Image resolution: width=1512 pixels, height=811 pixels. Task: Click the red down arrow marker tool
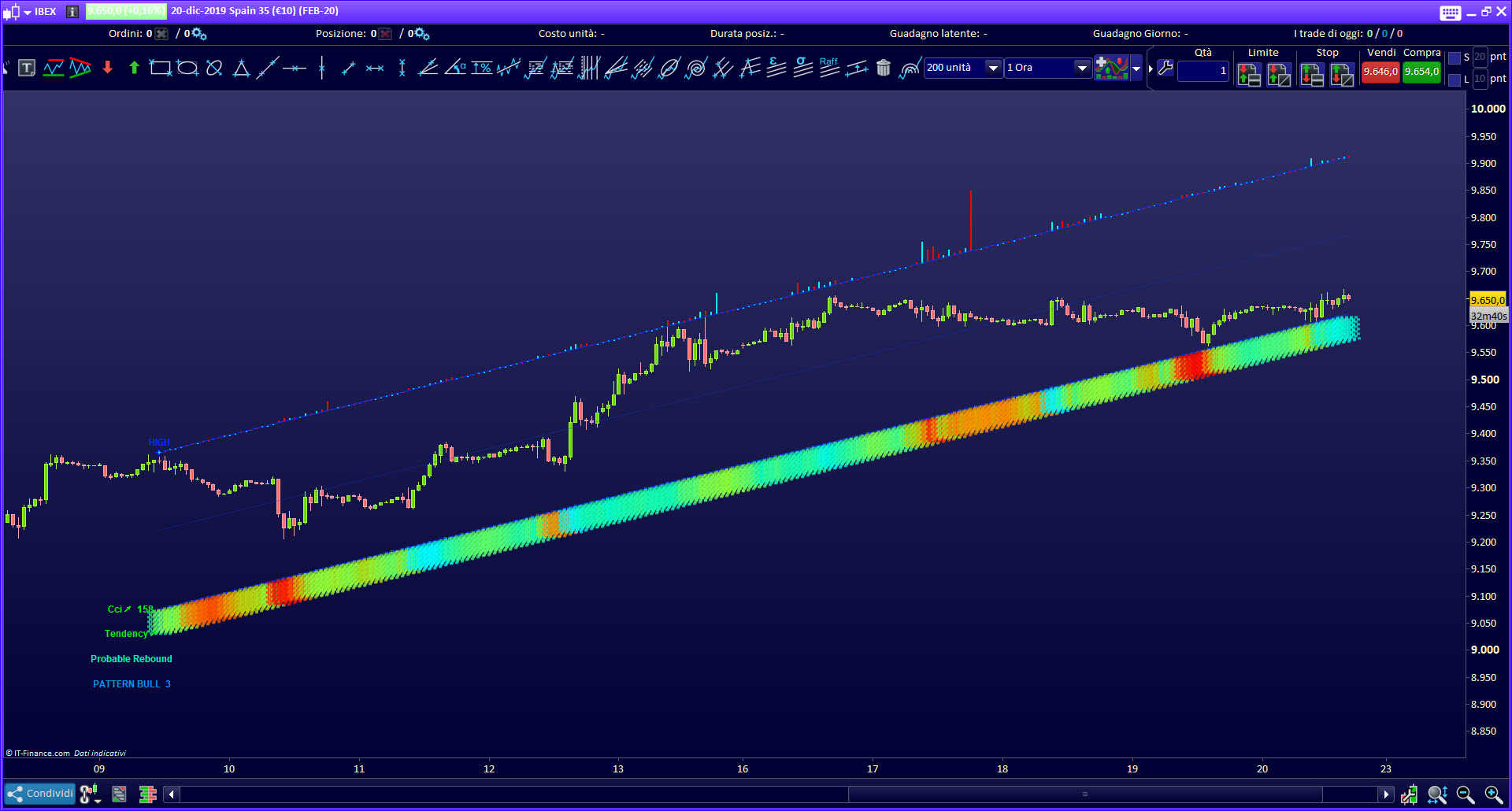click(108, 69)
